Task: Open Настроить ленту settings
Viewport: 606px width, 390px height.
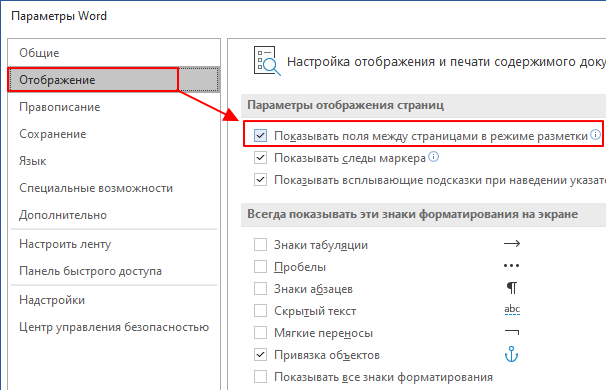Action: click(114, 244)
